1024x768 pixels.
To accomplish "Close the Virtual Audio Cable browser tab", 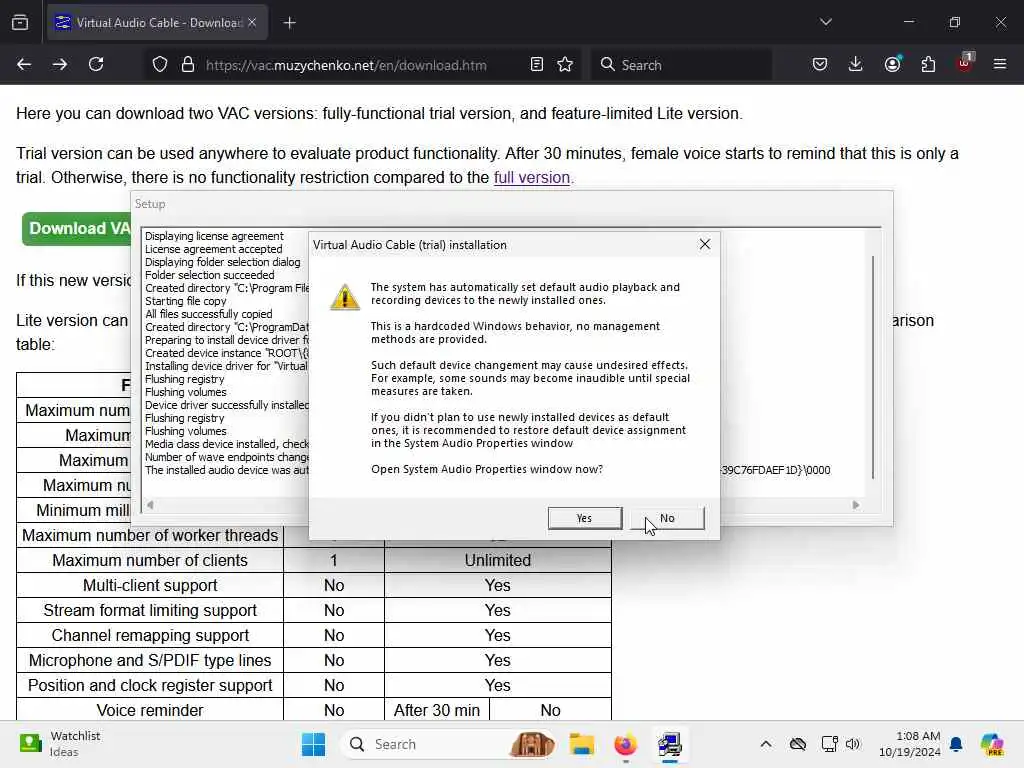I will click(x=252, y=23).
